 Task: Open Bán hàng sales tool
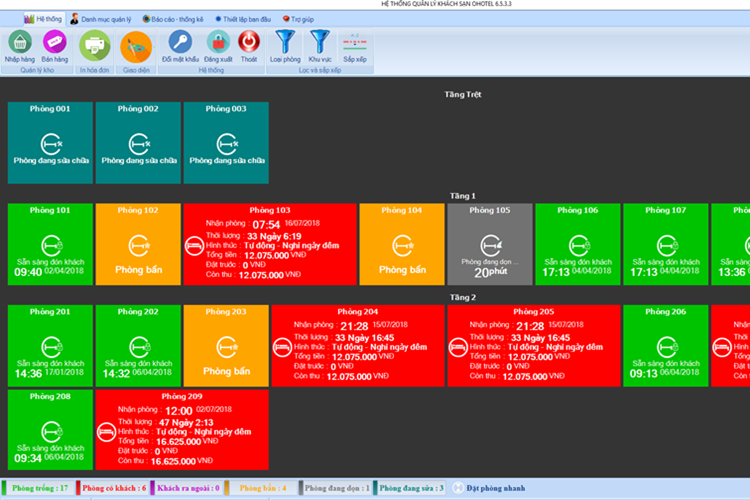(x=55, y=46)
